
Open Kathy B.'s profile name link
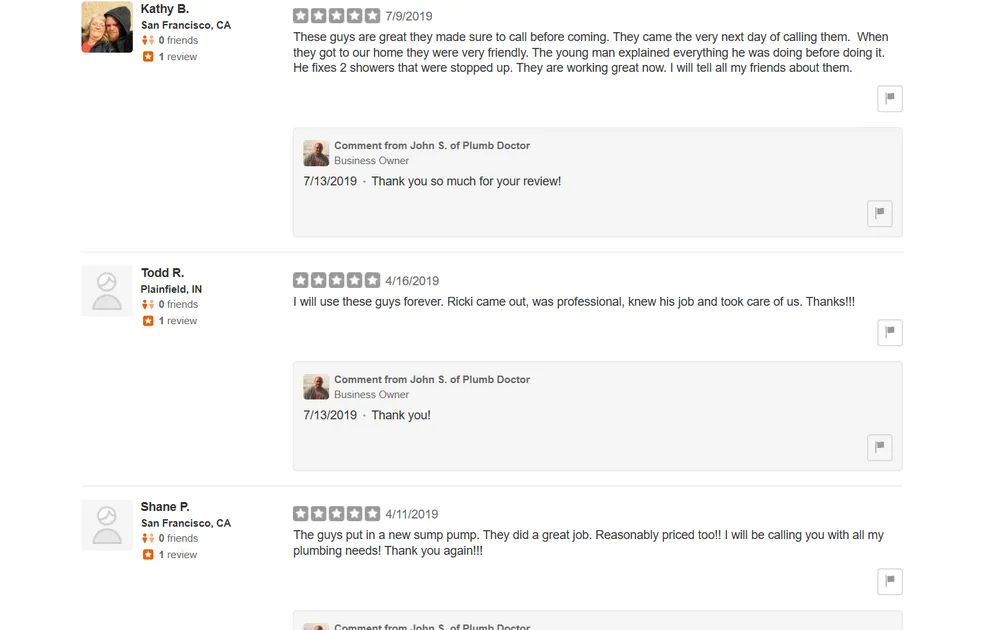click(x=164, y=9)
